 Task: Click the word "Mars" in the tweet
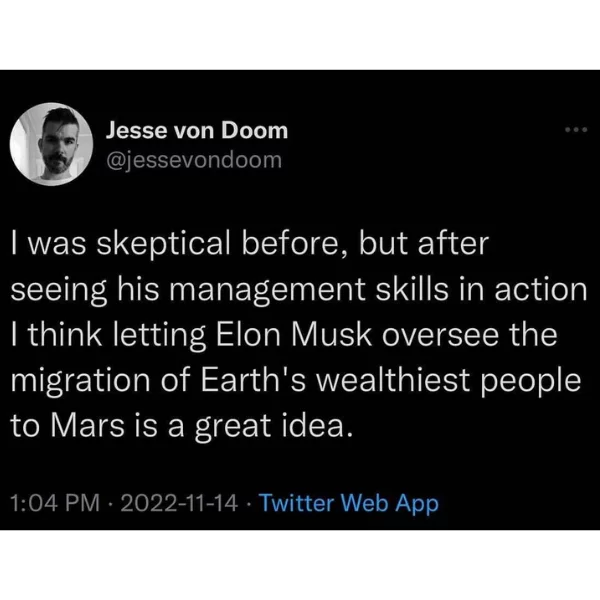(x=88, y=426)
